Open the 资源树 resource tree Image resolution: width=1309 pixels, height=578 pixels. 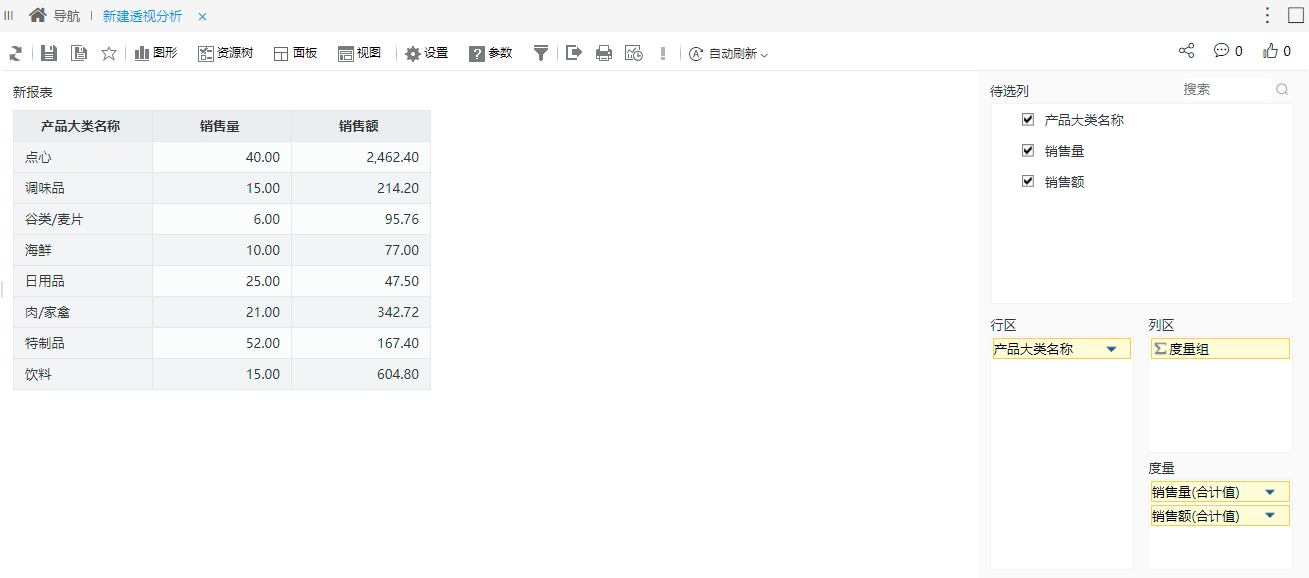click(225, 53)
